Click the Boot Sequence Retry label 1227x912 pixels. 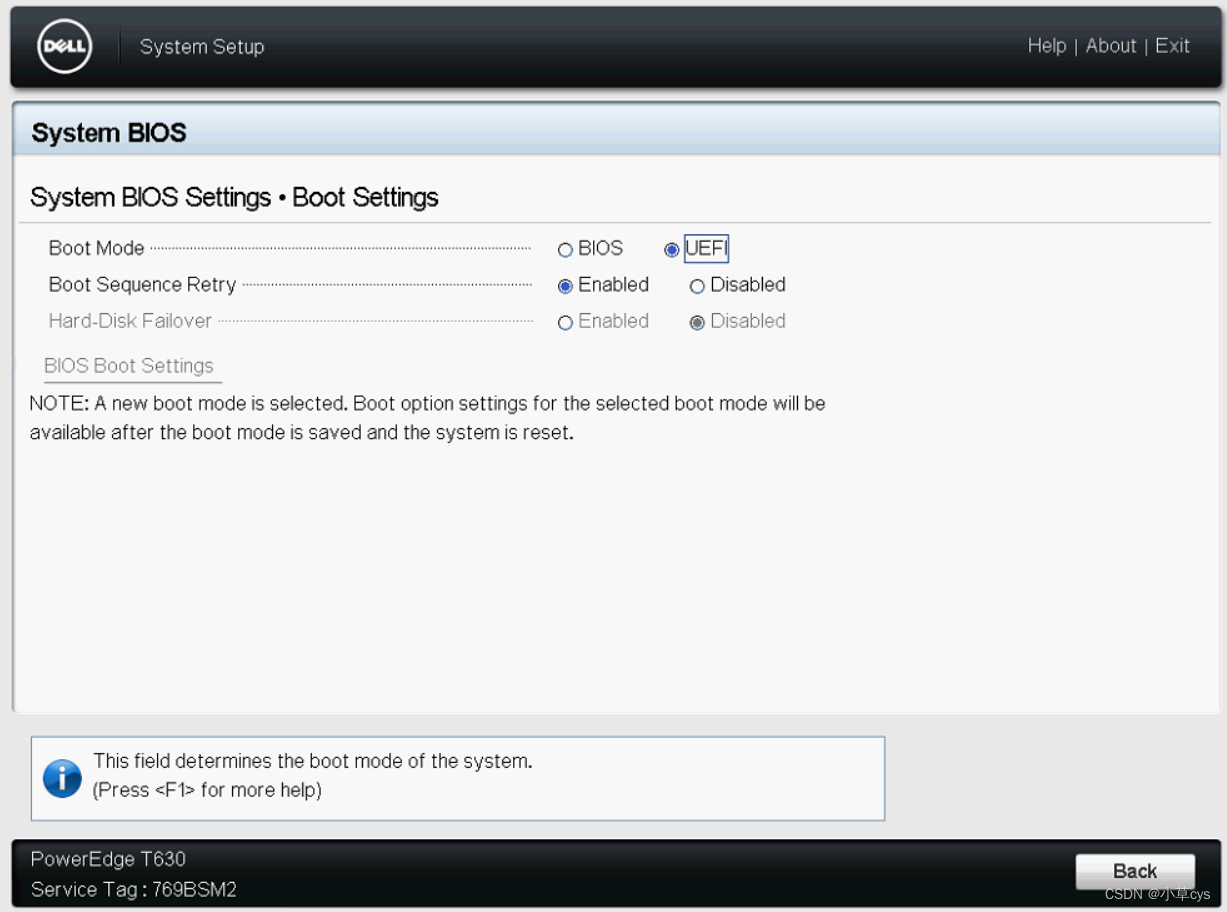tap(142, 285)
